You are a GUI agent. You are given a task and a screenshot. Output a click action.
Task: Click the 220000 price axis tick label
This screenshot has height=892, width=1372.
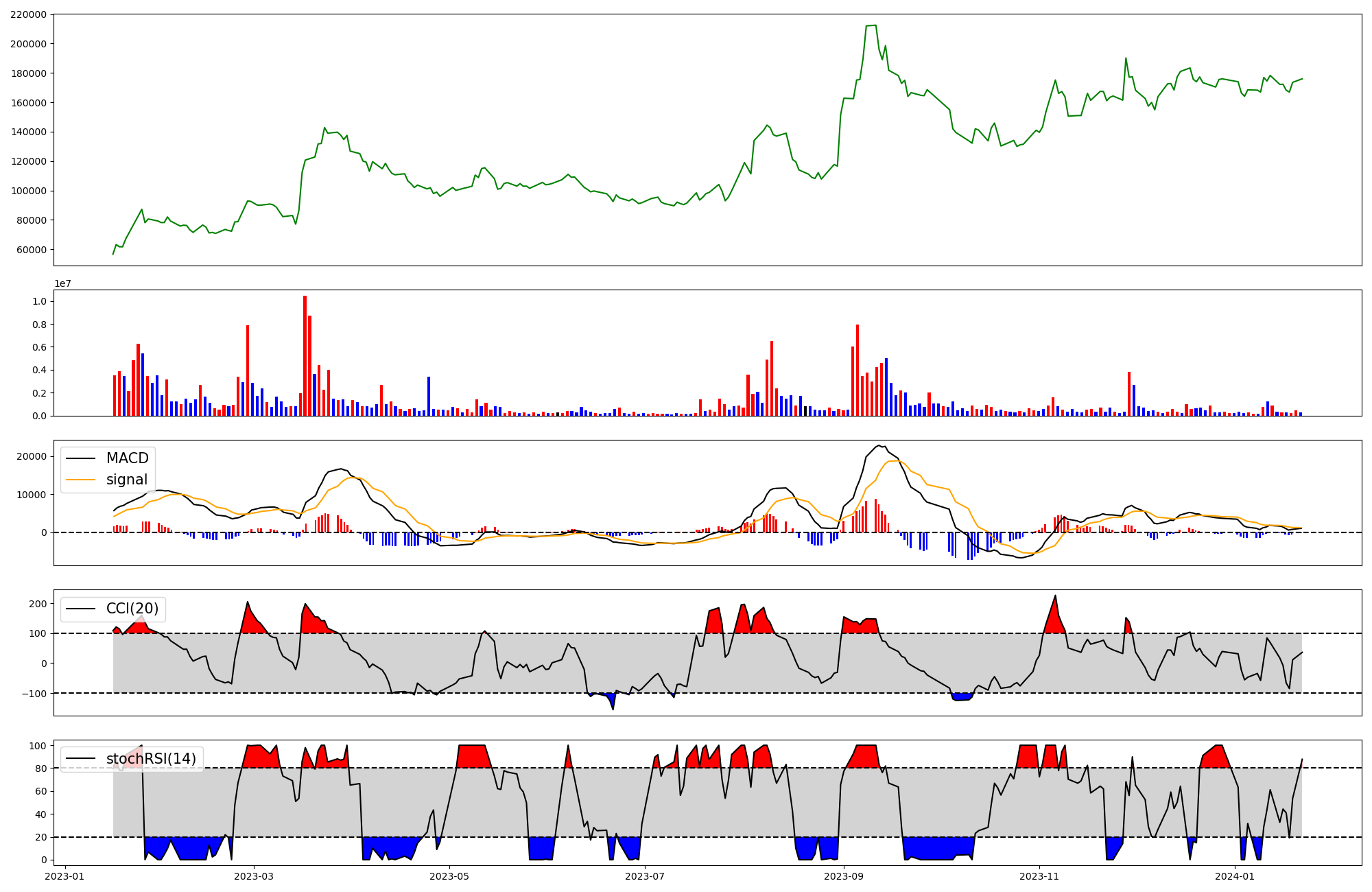click(x=29, y=14)
